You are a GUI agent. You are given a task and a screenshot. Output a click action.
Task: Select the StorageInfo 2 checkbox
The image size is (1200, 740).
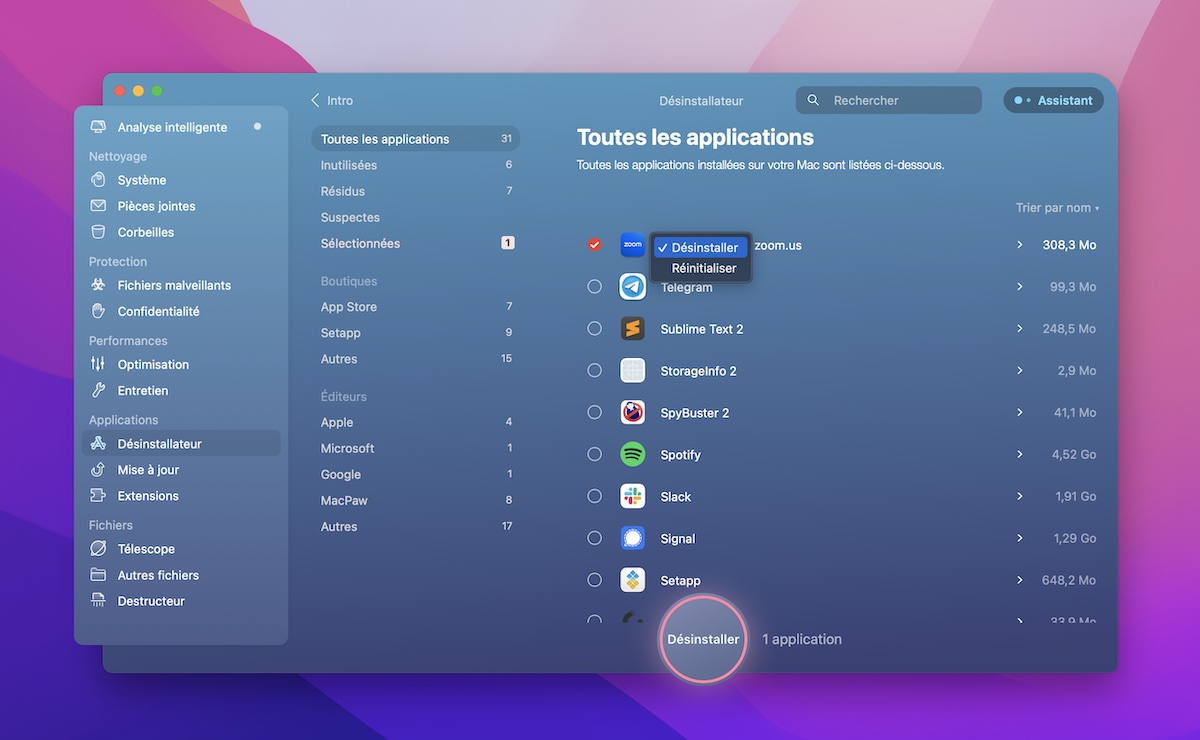(x=594, y=371)
